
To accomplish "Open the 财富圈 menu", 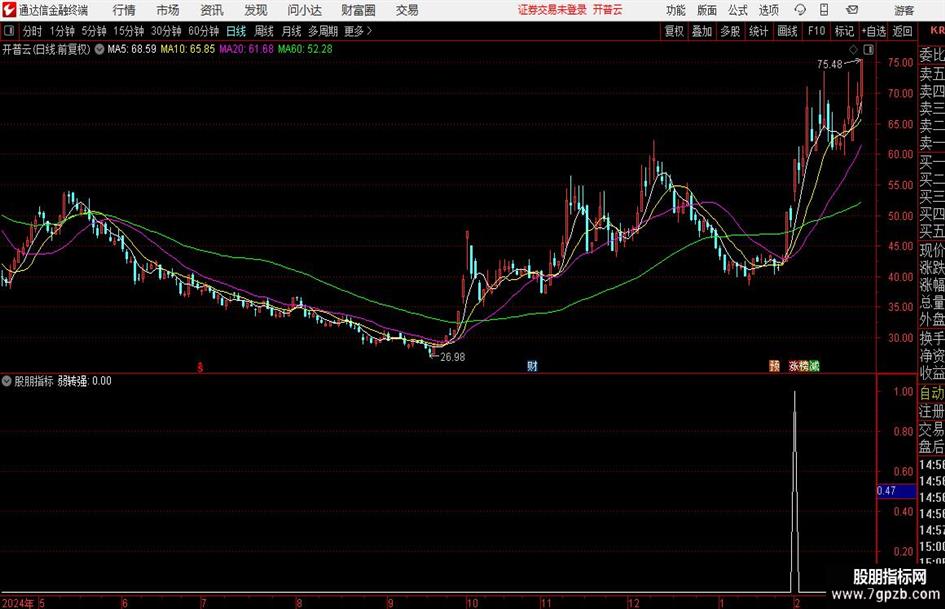I will 358,10.
